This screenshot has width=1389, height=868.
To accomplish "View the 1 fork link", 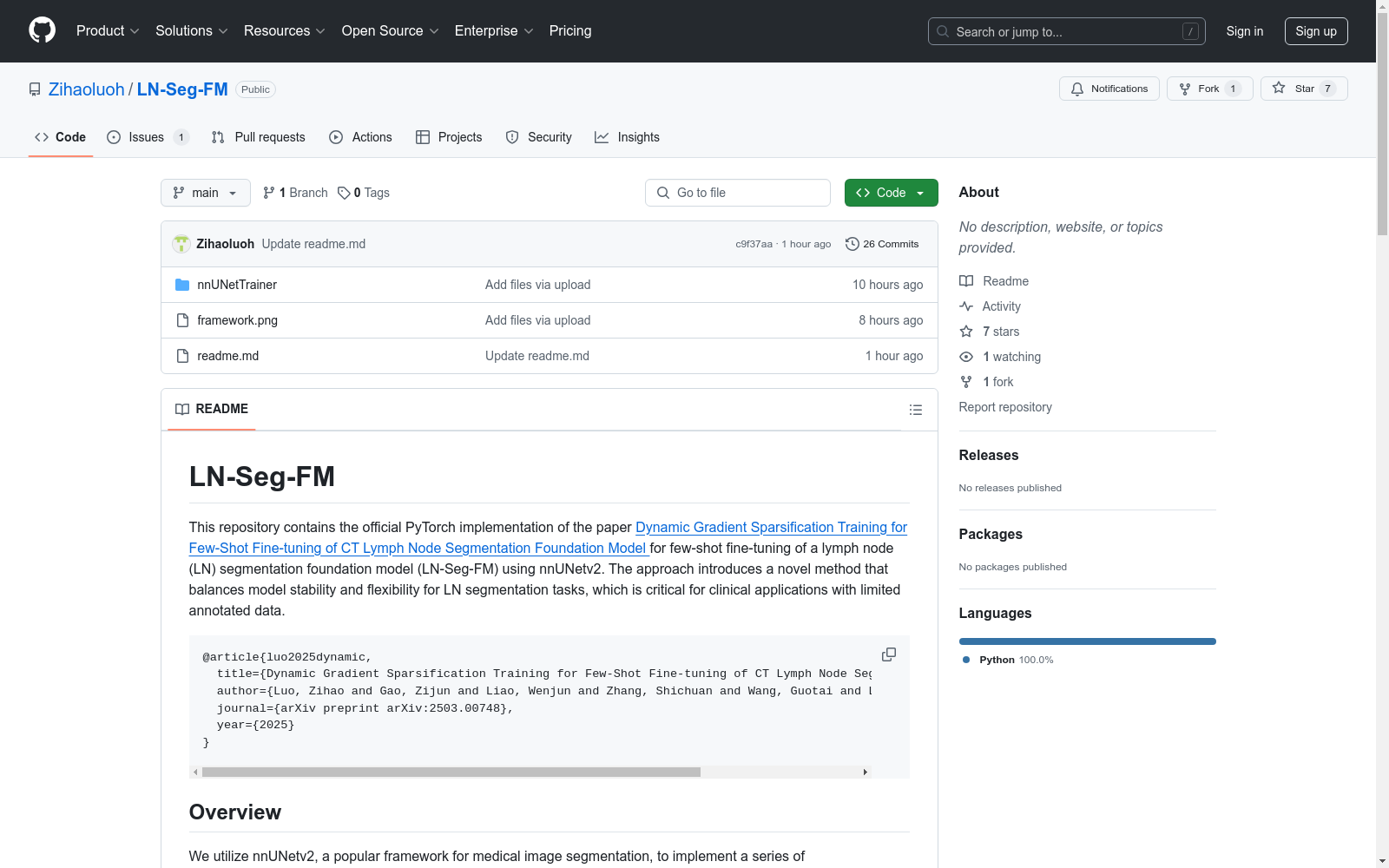I will [998, 382].
